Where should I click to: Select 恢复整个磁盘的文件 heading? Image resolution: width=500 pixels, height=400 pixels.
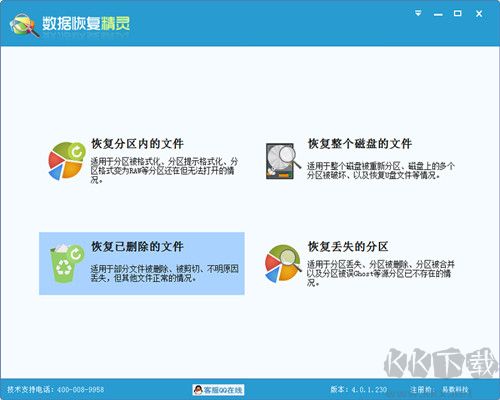360,144
